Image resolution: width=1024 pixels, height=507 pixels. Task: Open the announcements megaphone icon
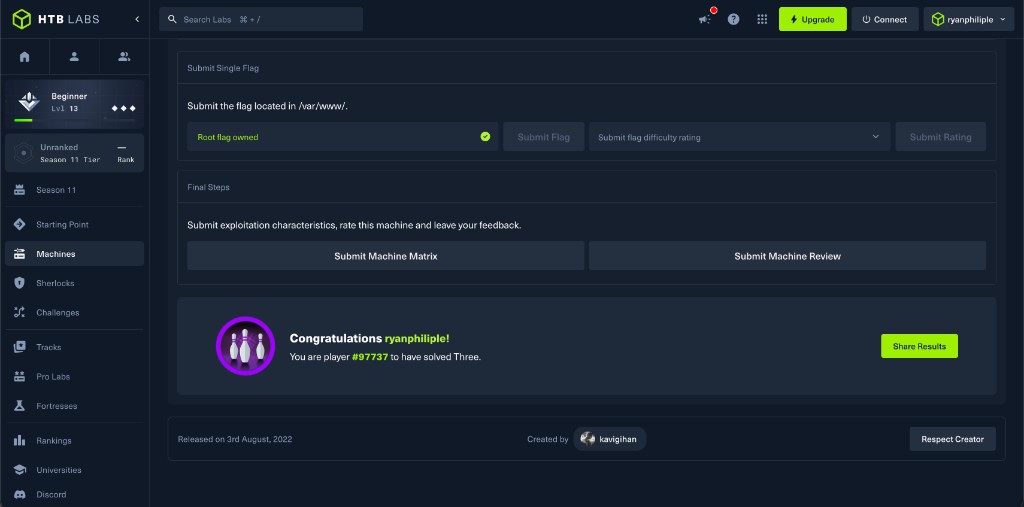coord(705,20)
